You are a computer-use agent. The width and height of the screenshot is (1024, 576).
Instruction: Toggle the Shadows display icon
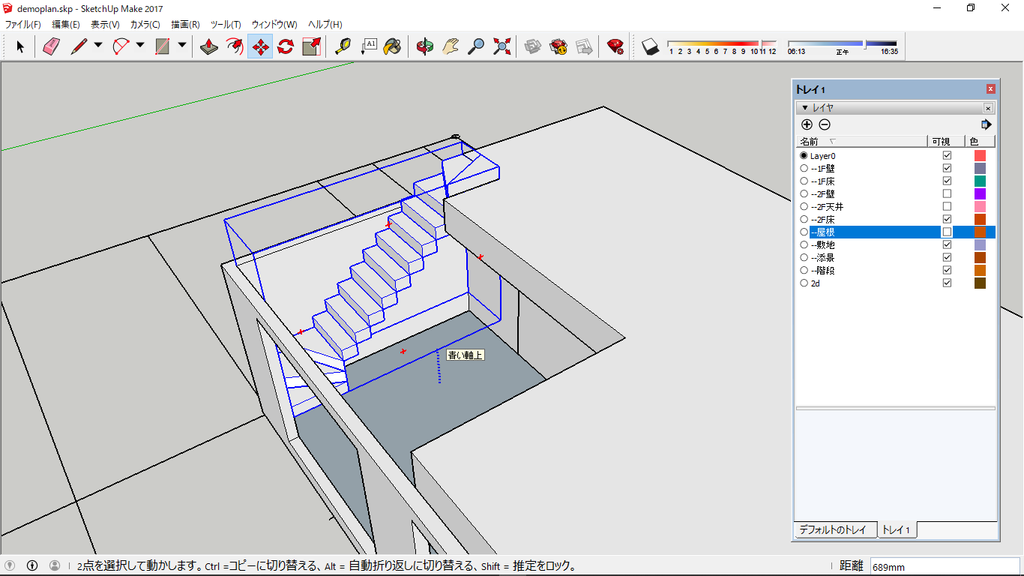650,46
